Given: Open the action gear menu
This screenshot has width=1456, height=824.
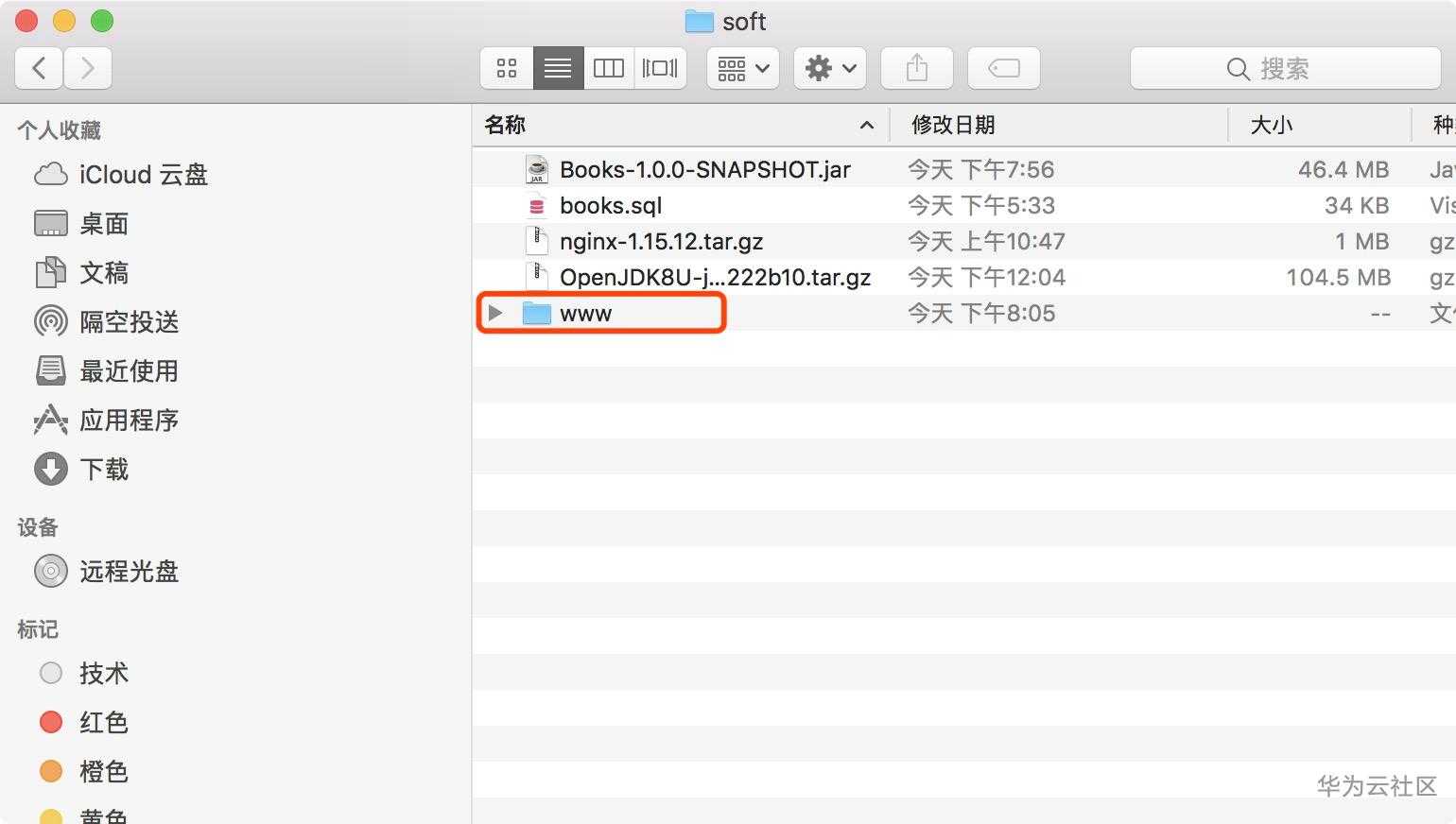Looking at the screenshot, I should coord(830,68).
